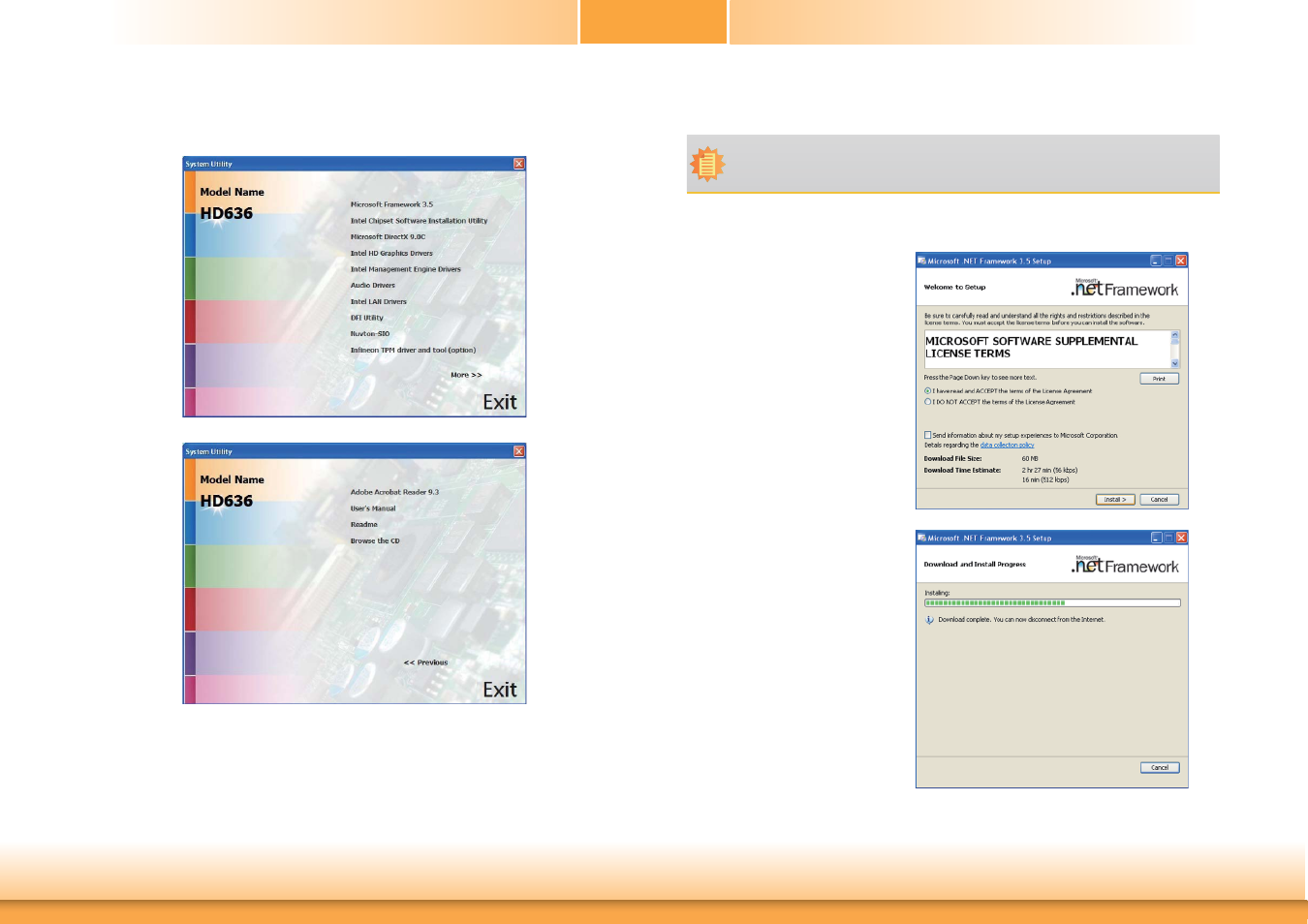Go back with << Previous
This screenshot has height=924, width=1308.
pyautogui.click(x=425, y=662)
